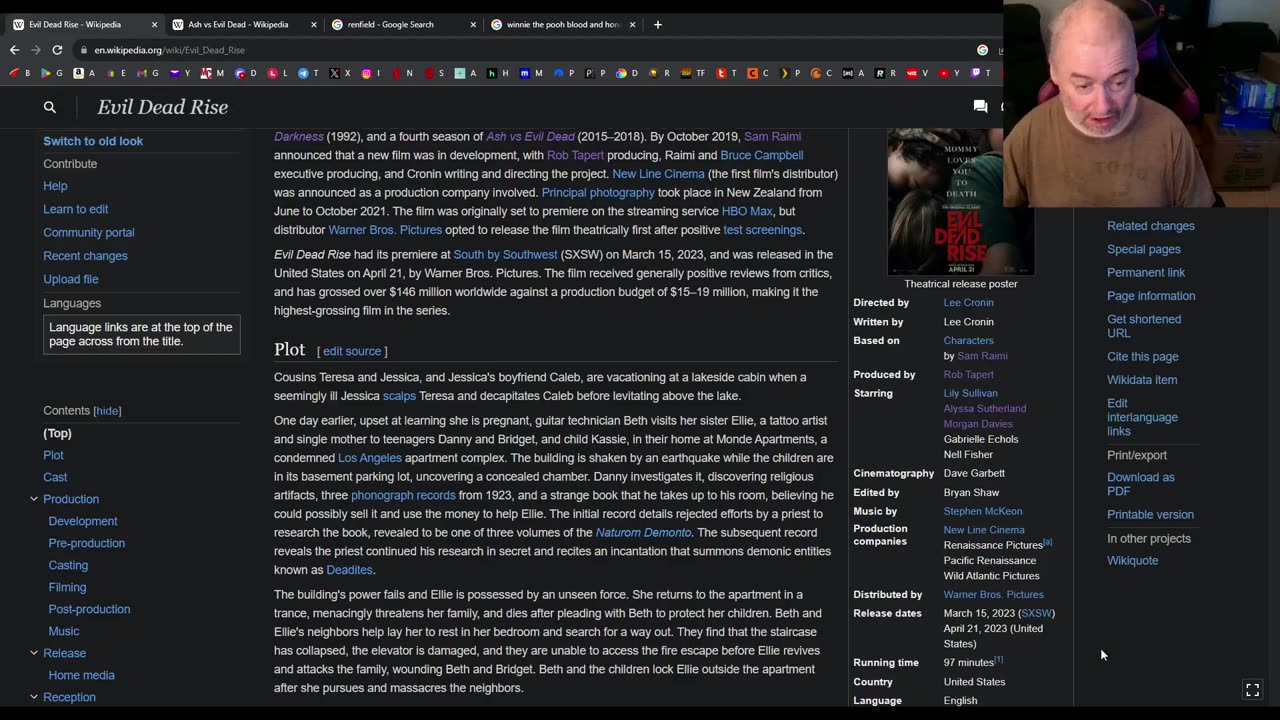Open the Community portal link

pos(88,232)
